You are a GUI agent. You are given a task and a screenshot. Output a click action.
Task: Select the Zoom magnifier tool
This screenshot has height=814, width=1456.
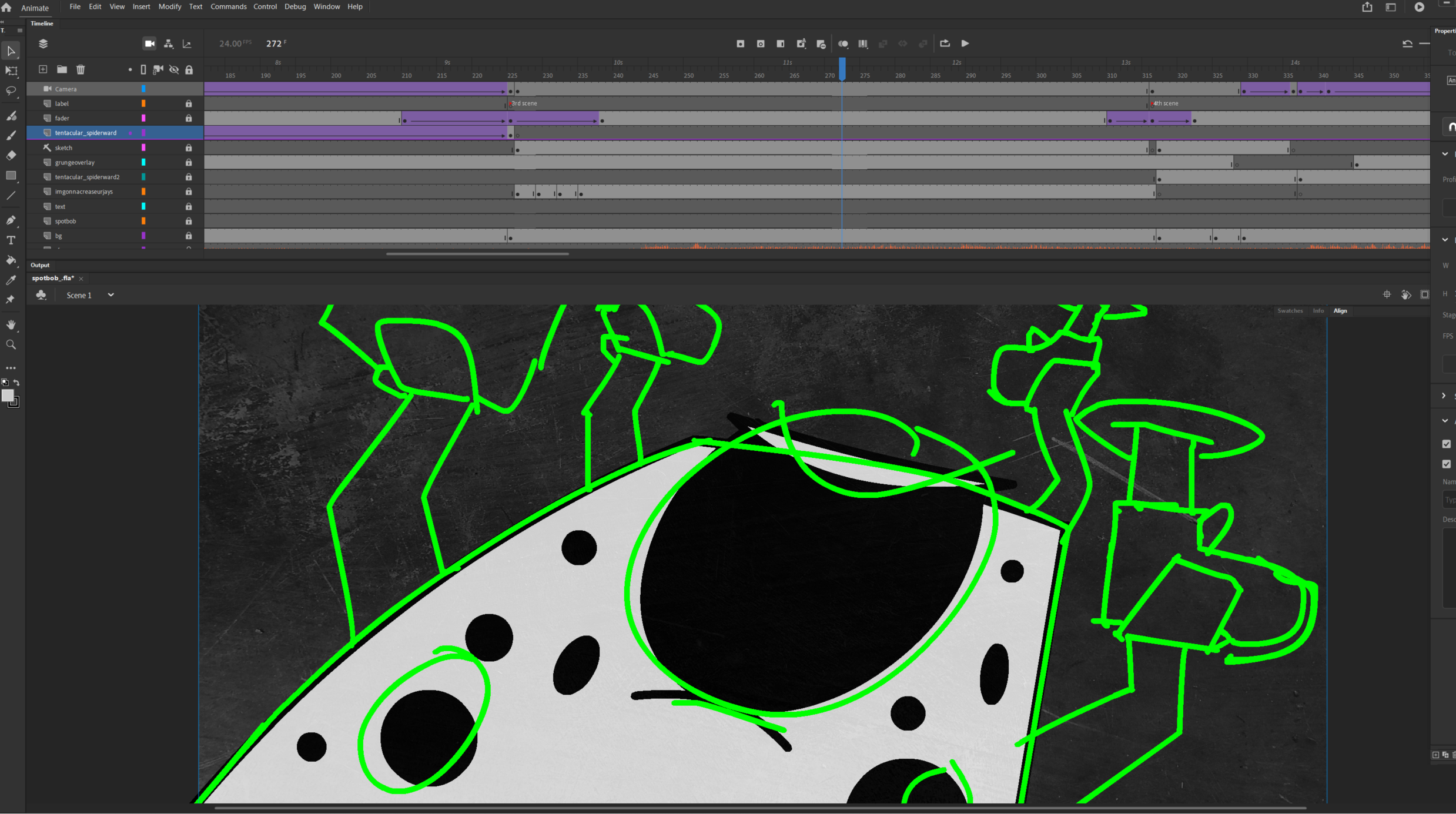(11, 345)
